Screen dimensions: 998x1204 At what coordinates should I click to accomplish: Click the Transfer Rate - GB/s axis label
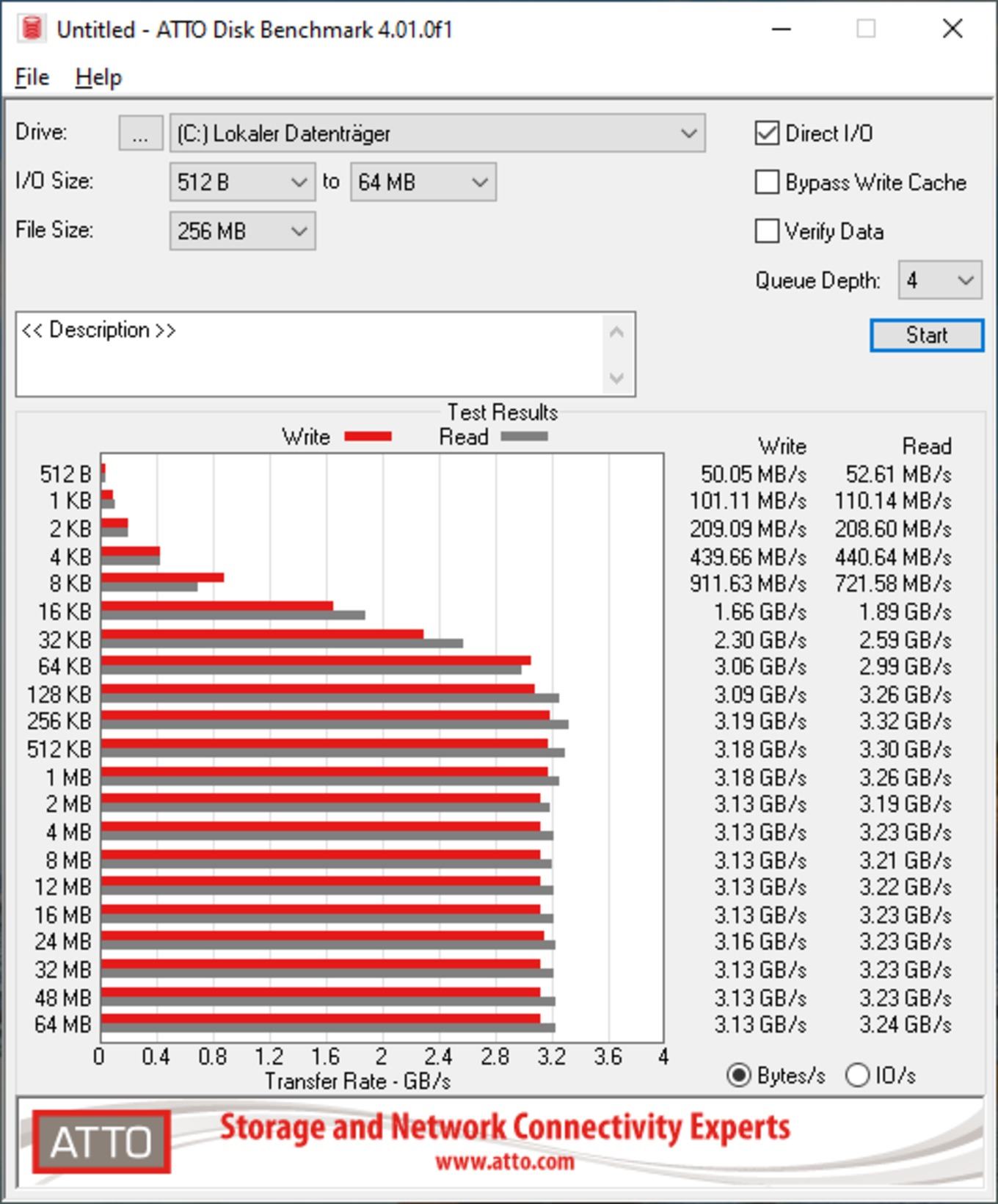click(357, 1081)
